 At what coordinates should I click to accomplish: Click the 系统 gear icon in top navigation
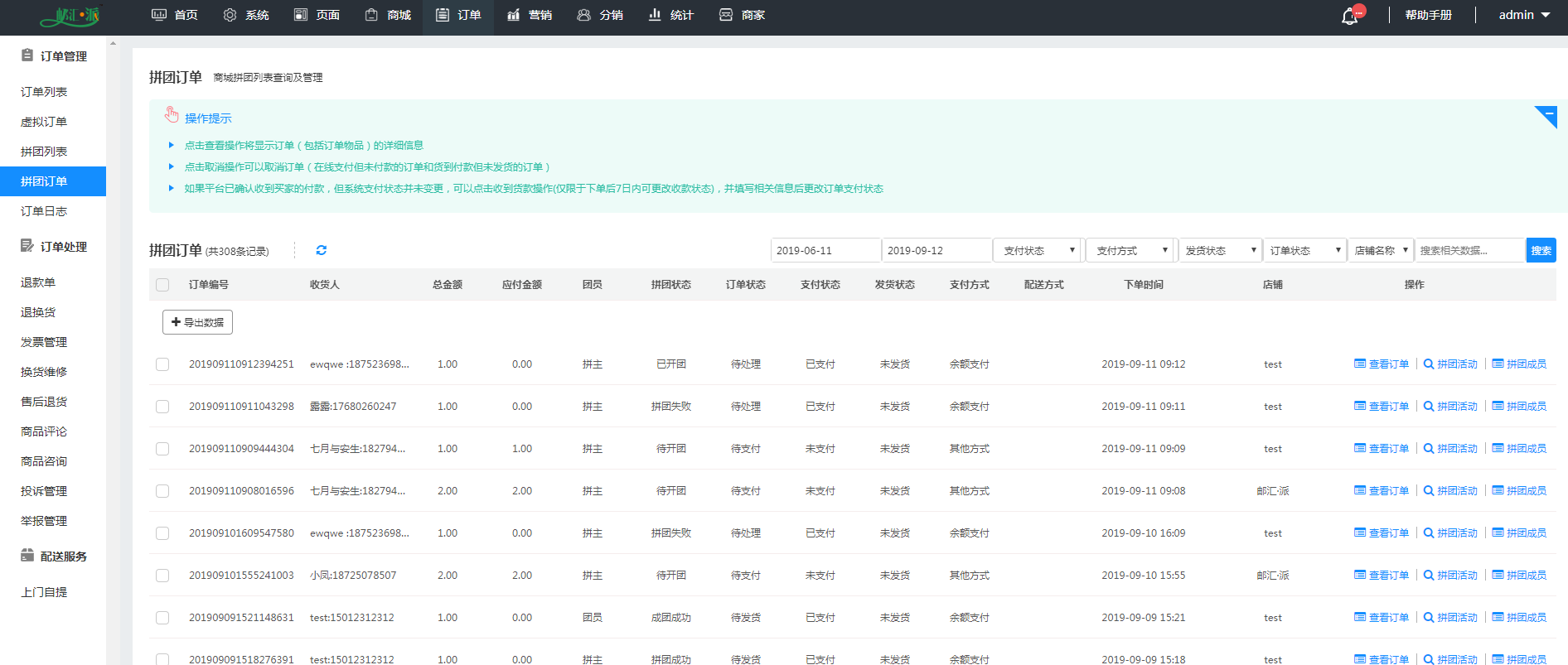click(230, 15)
